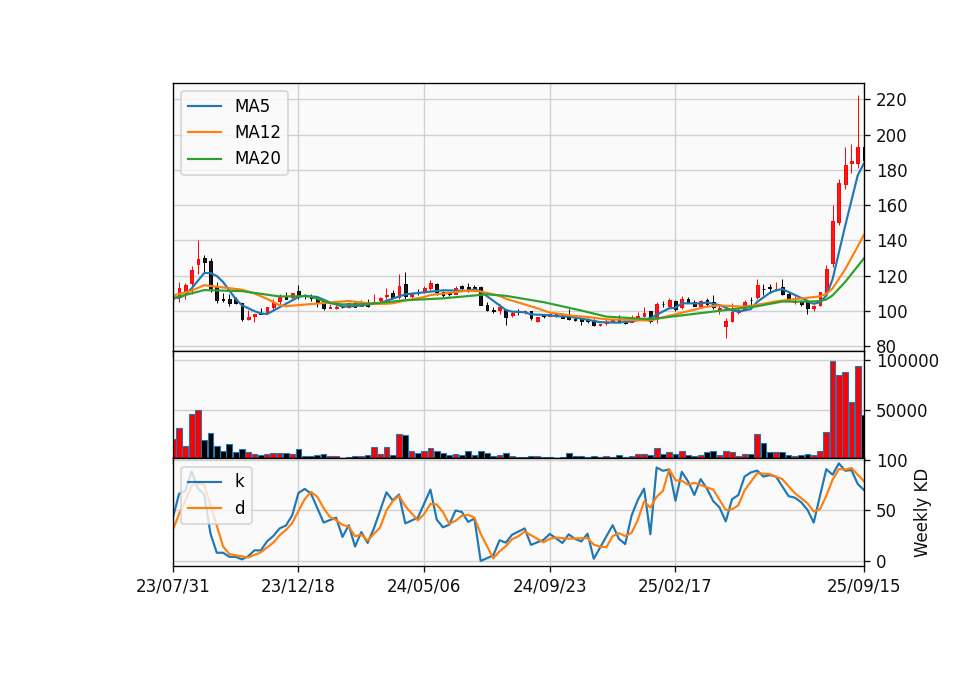Click the 220 price axis tick
Image resolution: width=960 pixels, height=690 pixels.
[x=891, y=100]
